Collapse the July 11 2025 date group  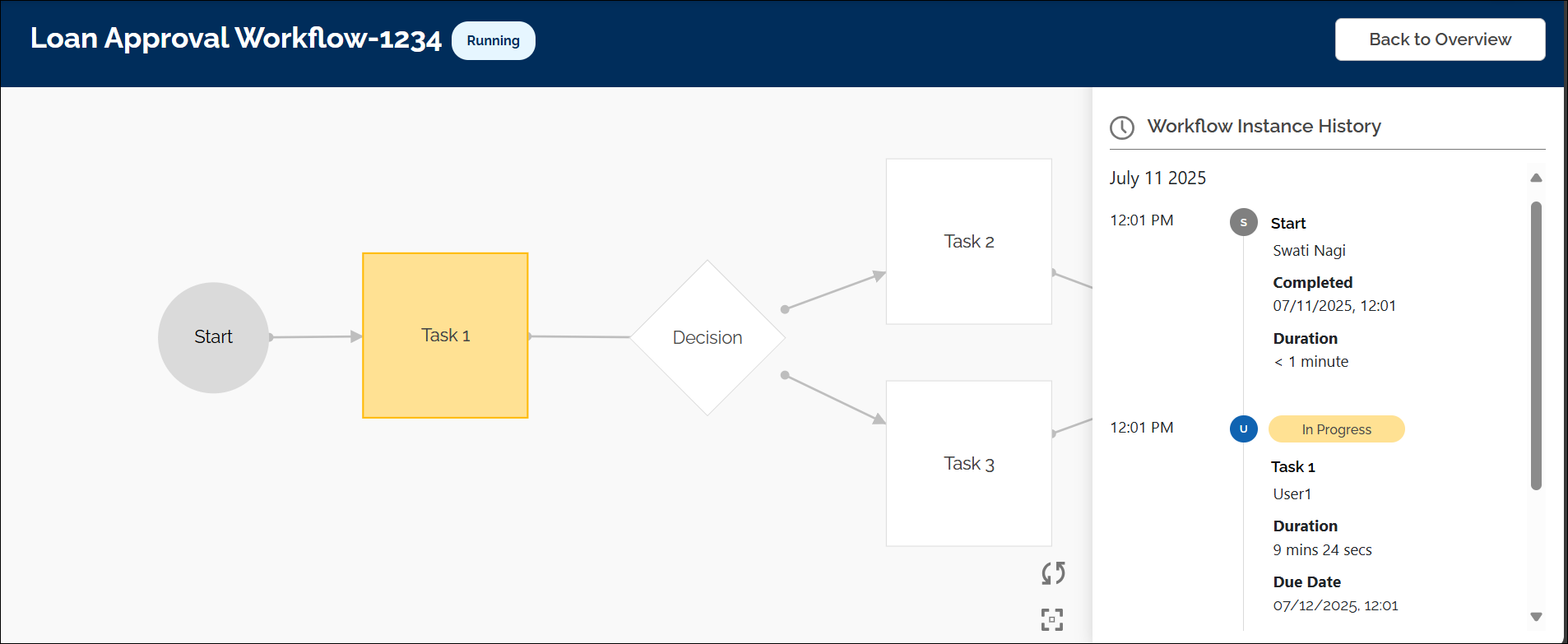pyautogui.click(x=1157, y=178)
